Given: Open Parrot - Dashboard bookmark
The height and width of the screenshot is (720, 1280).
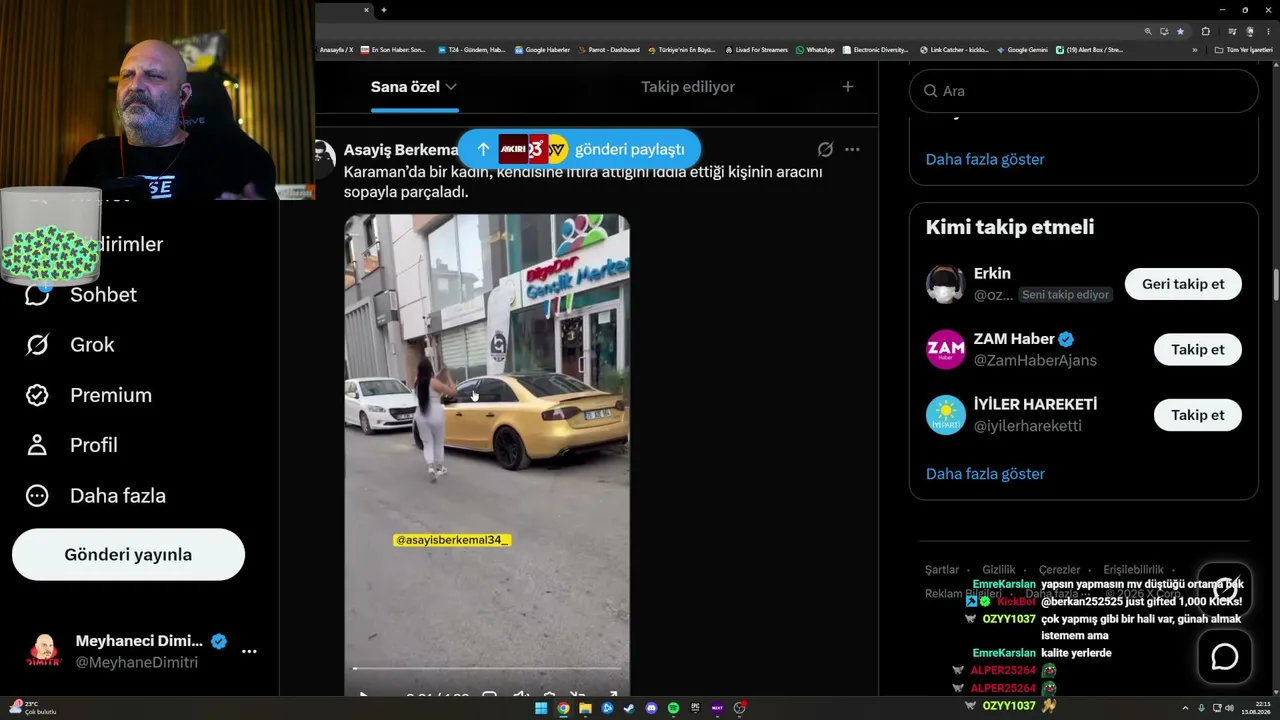Looking at the screenshot, I should pyautogui.click(x=608, y=50).
